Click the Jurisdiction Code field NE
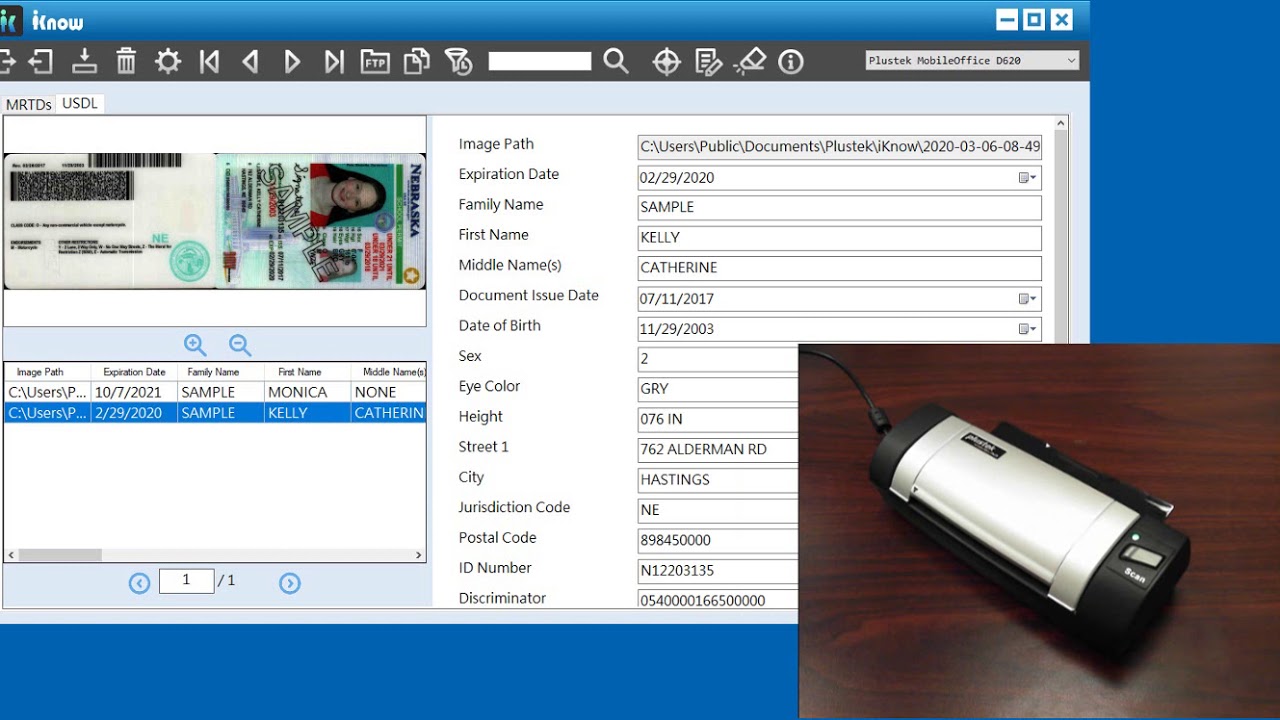1280x720 pixels. (718, 510)
